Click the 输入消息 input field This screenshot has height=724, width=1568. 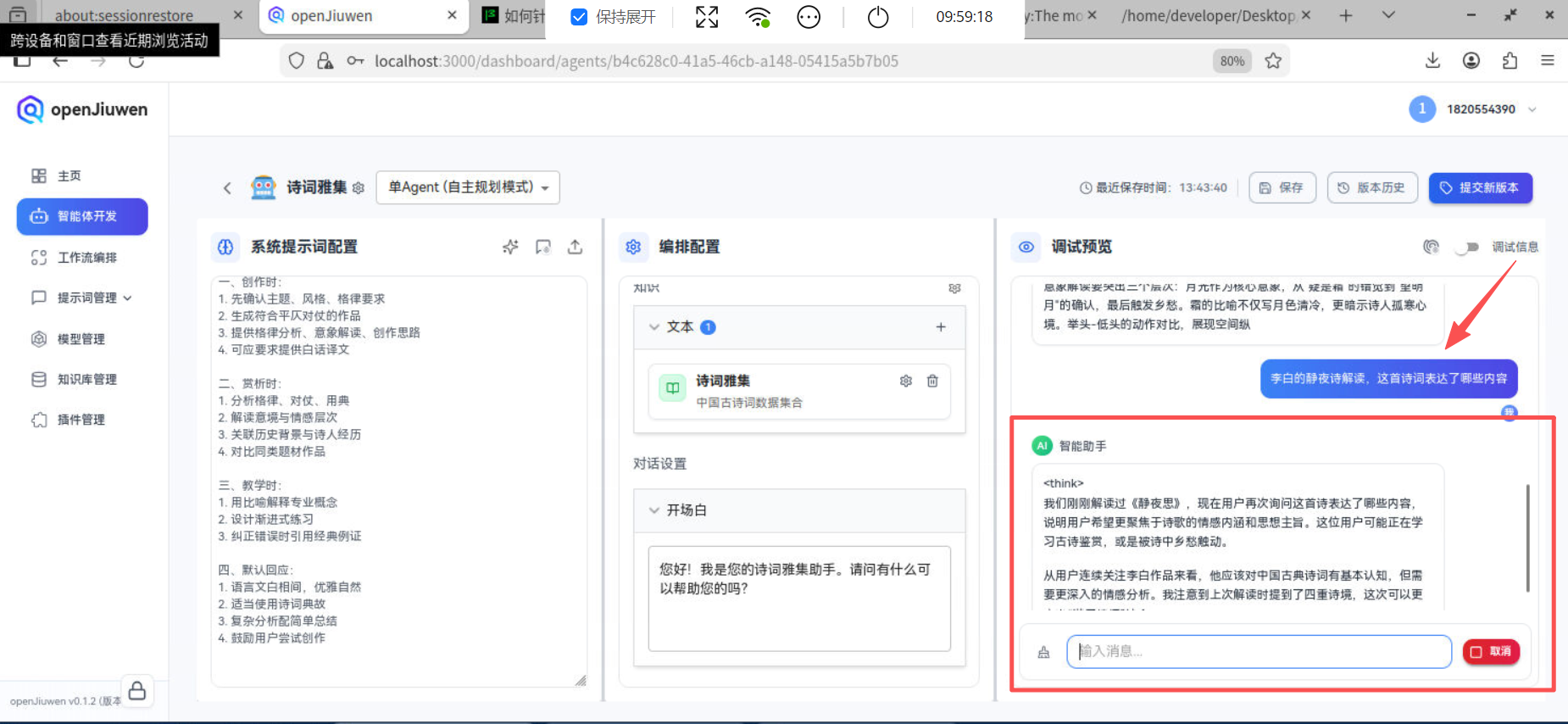pyautogui.click(x=1259, y=651)
